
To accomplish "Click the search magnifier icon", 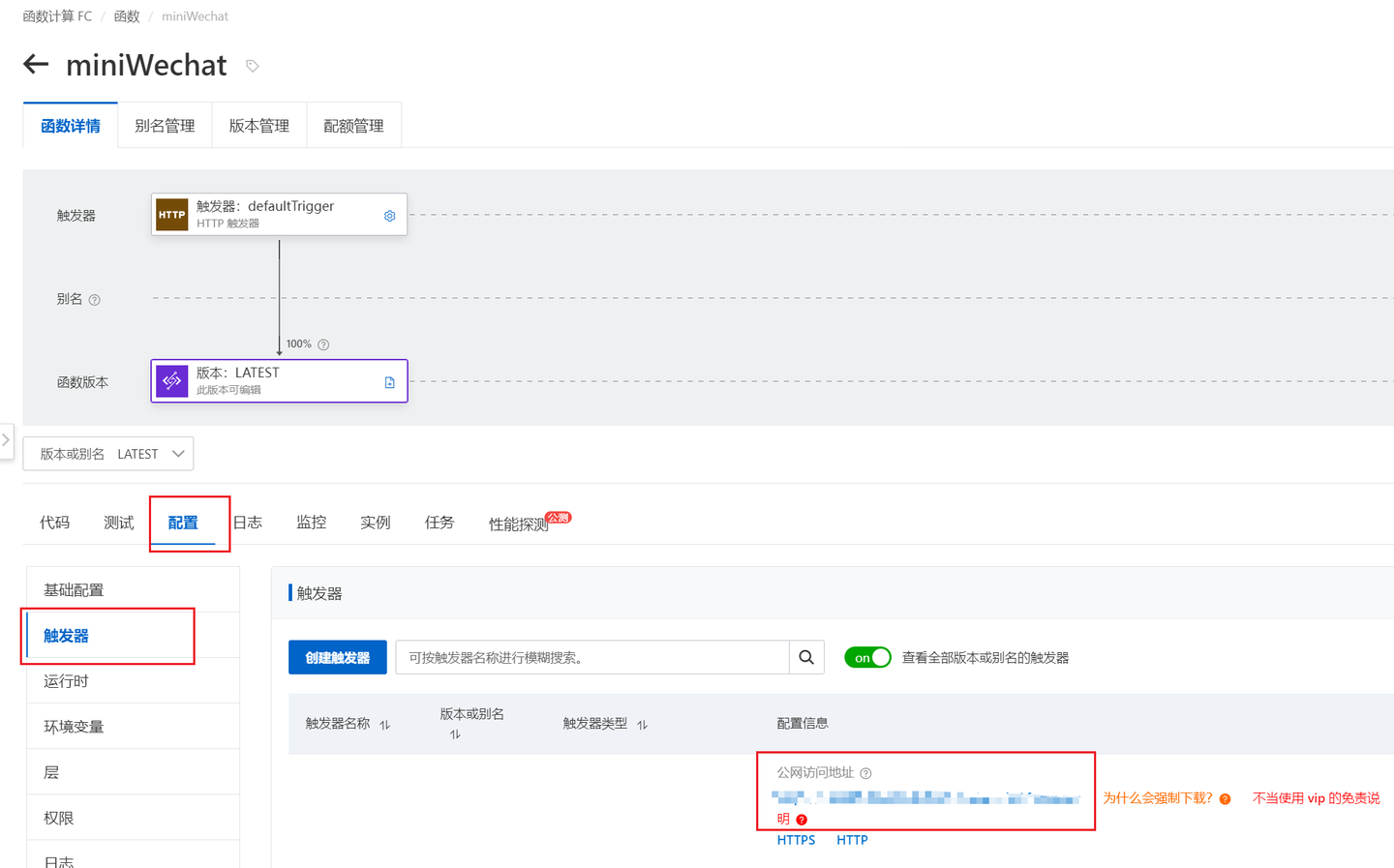I will tap(806, 657).
